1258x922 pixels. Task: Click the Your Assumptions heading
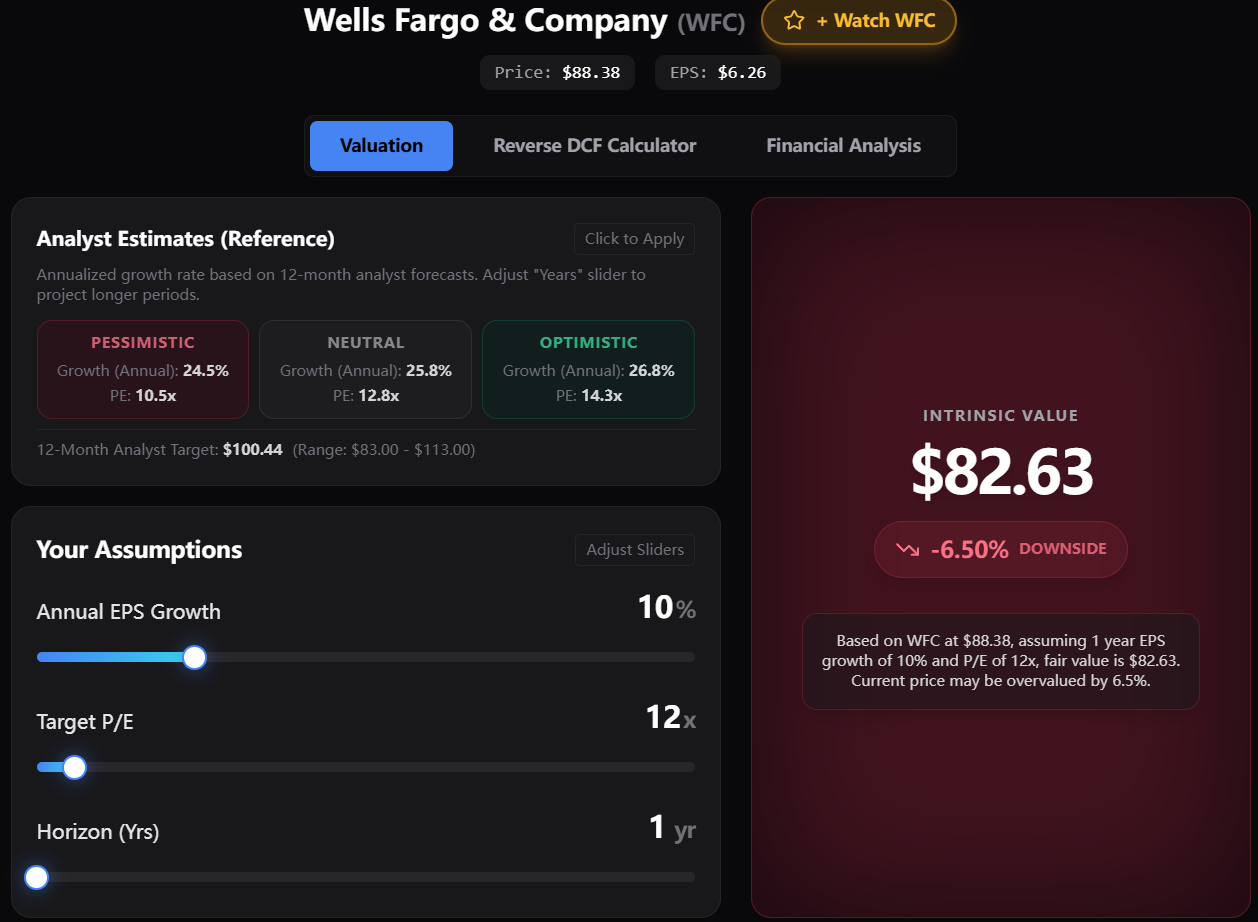click(139, 550)
